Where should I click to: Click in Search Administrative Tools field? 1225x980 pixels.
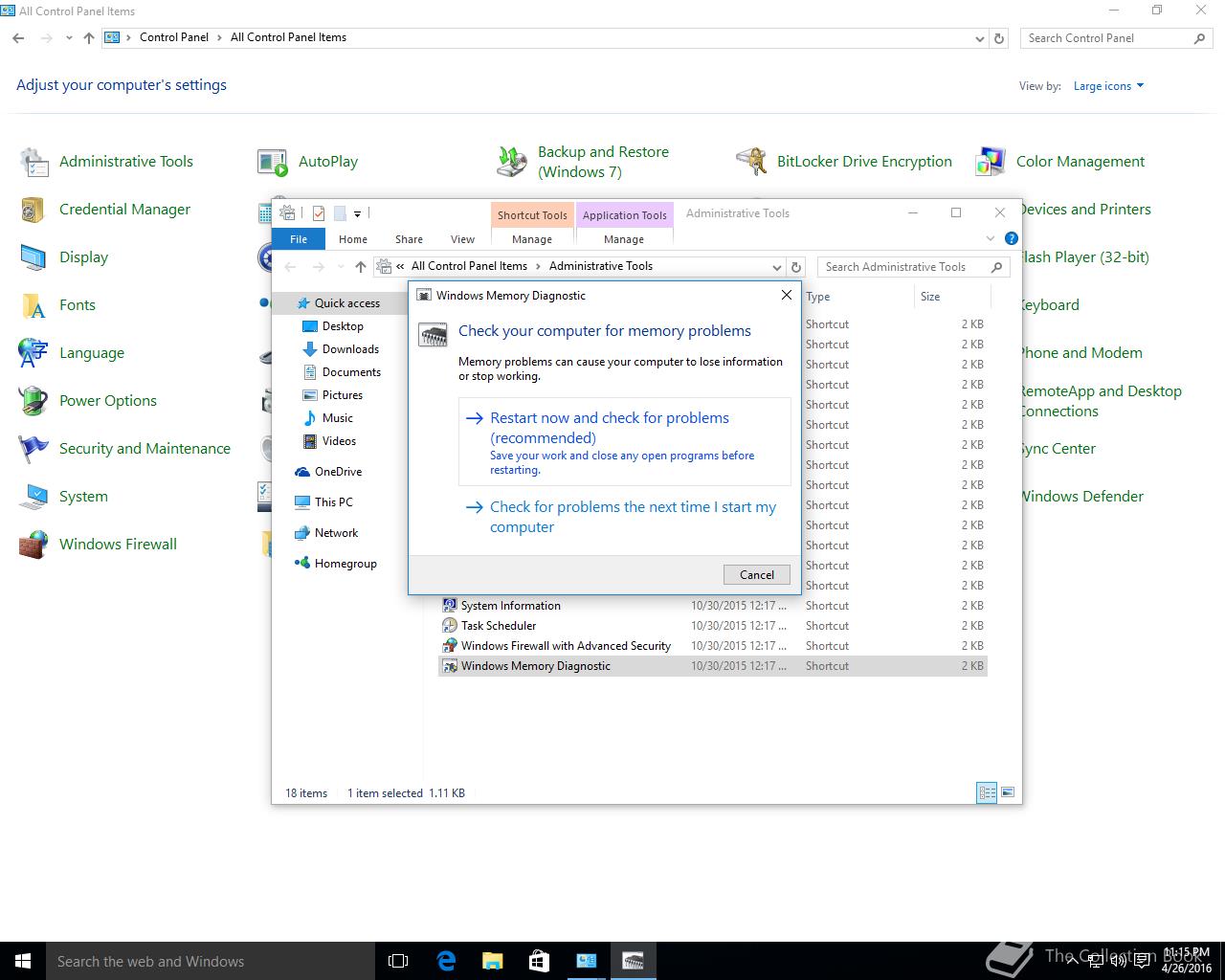(x=904, y=267)
